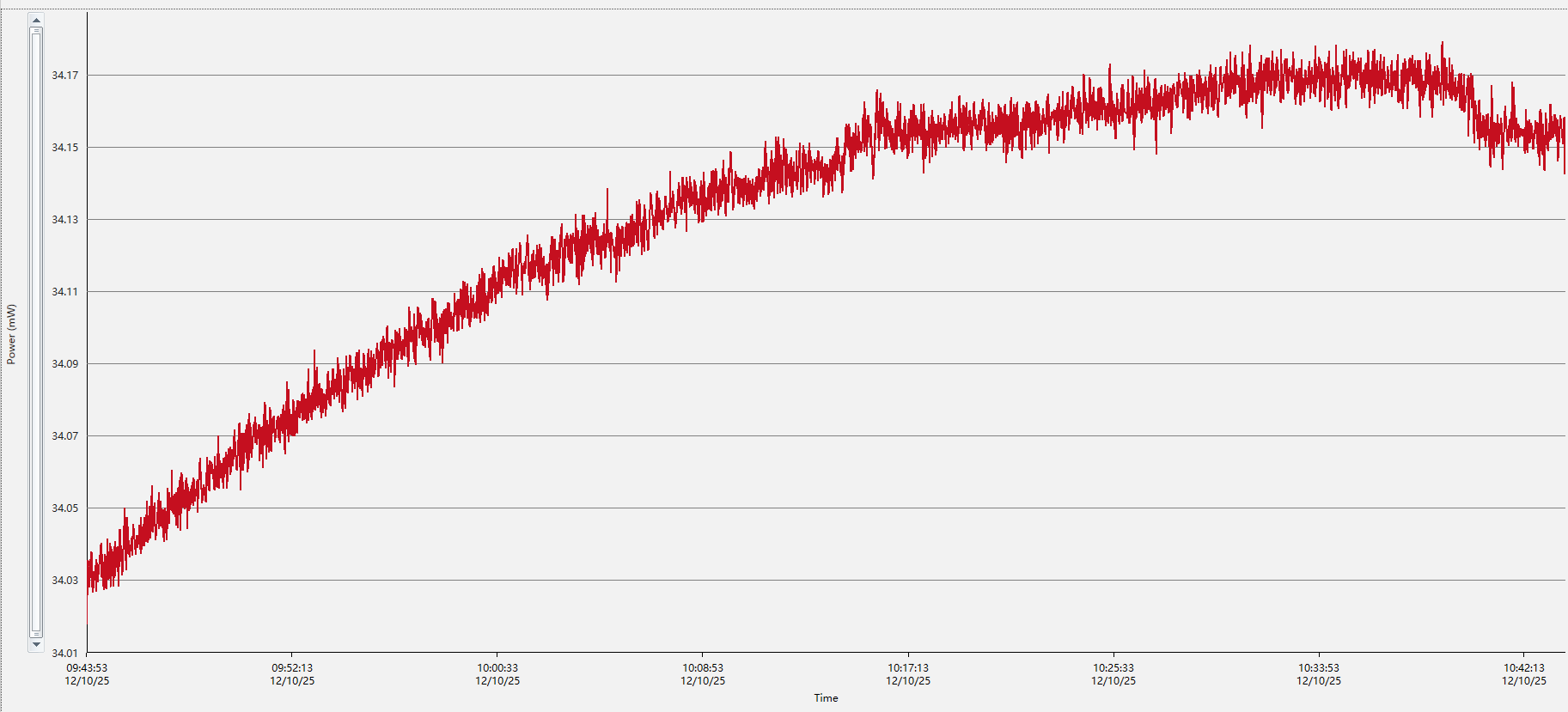Click the 34.05 y-axis tick label
This screenshot has height=712, width=1568.
[64, 508]
